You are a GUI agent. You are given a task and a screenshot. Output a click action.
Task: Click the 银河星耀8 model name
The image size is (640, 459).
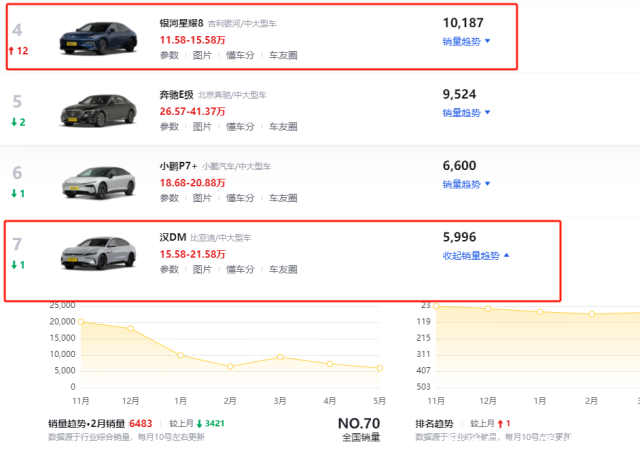click(x=181, y=22)
